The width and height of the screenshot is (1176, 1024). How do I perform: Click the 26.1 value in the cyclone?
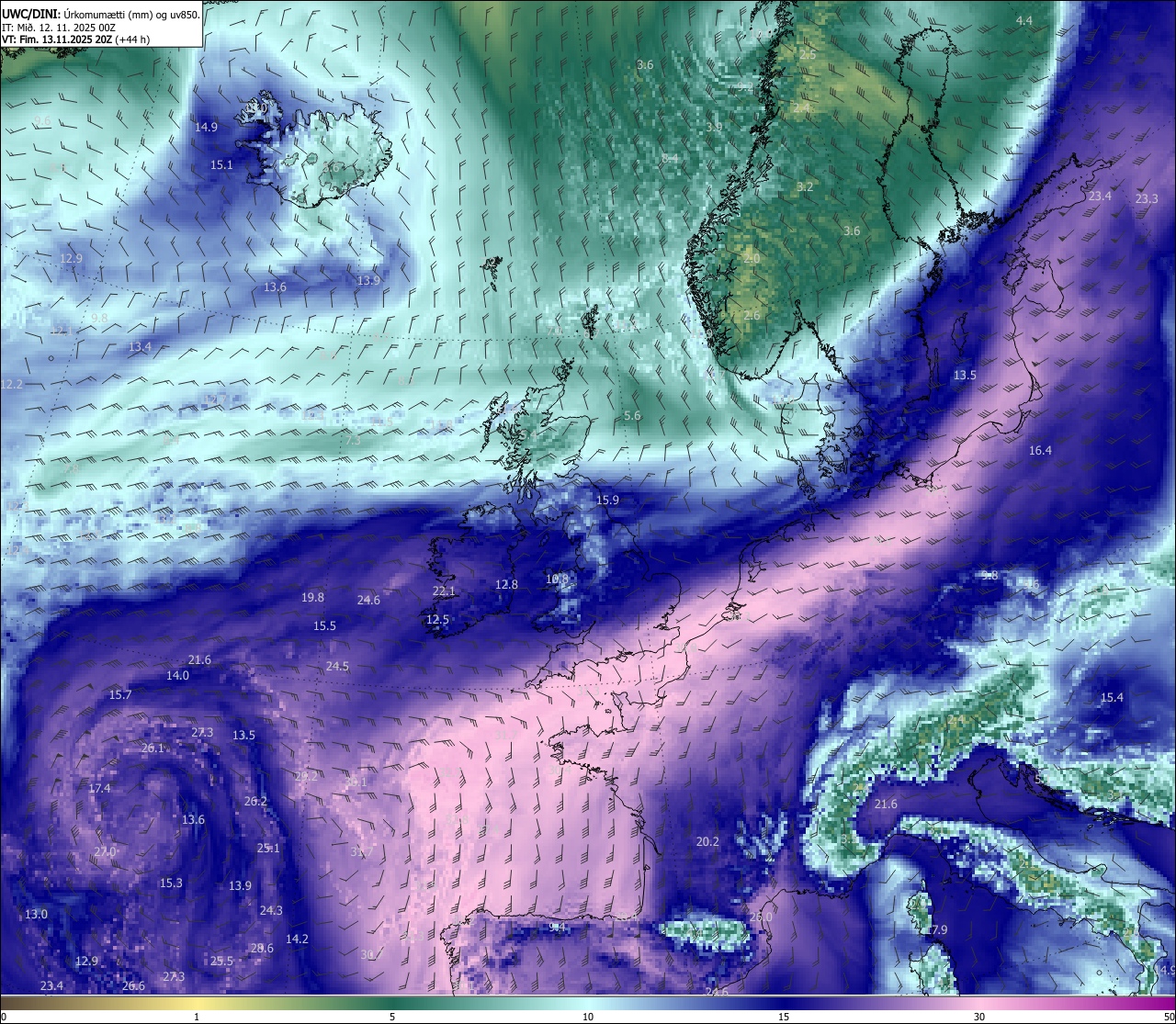[153, 748]
